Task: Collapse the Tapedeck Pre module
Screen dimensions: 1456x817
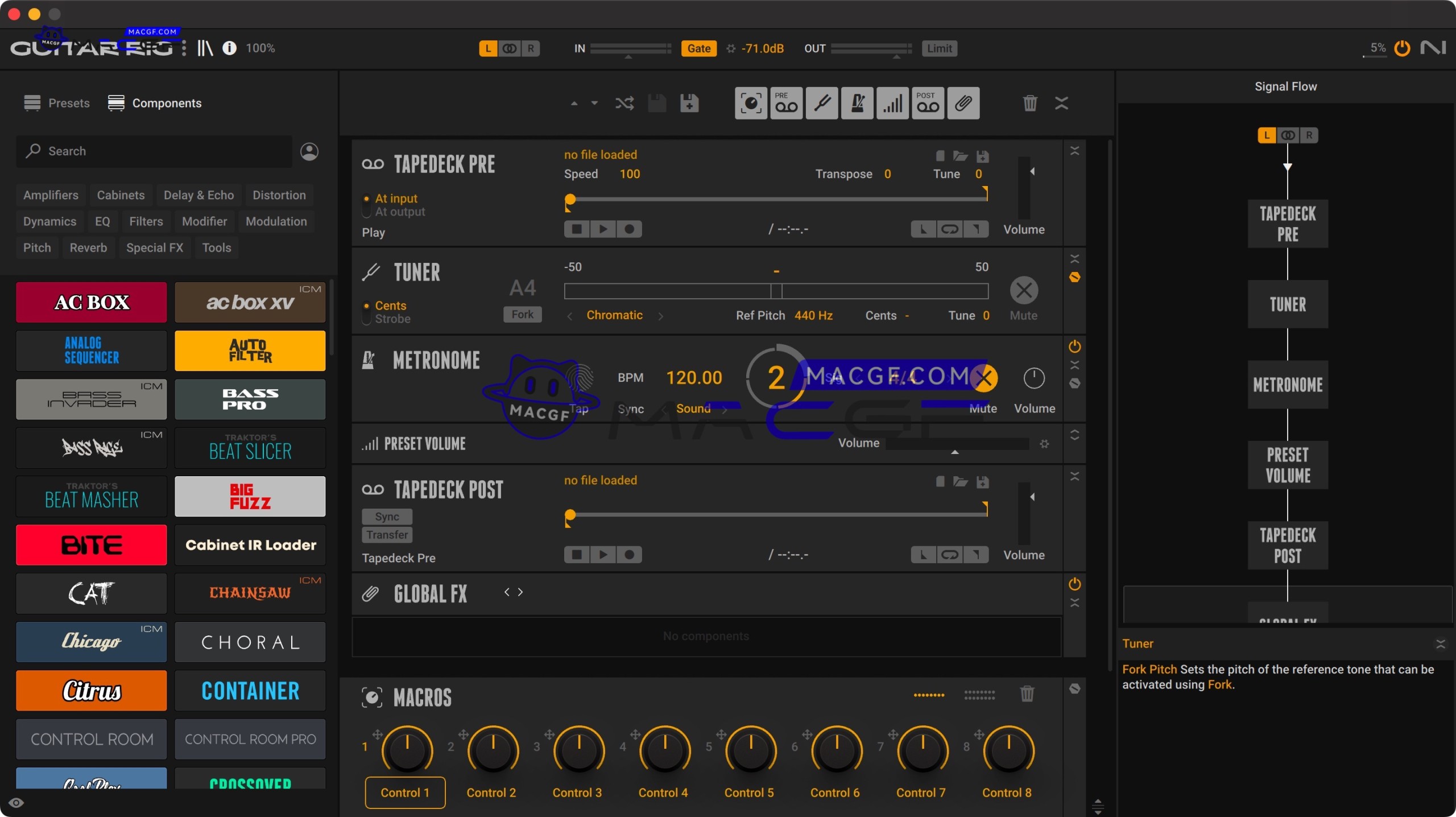Action: click(x=1074, y=150)
